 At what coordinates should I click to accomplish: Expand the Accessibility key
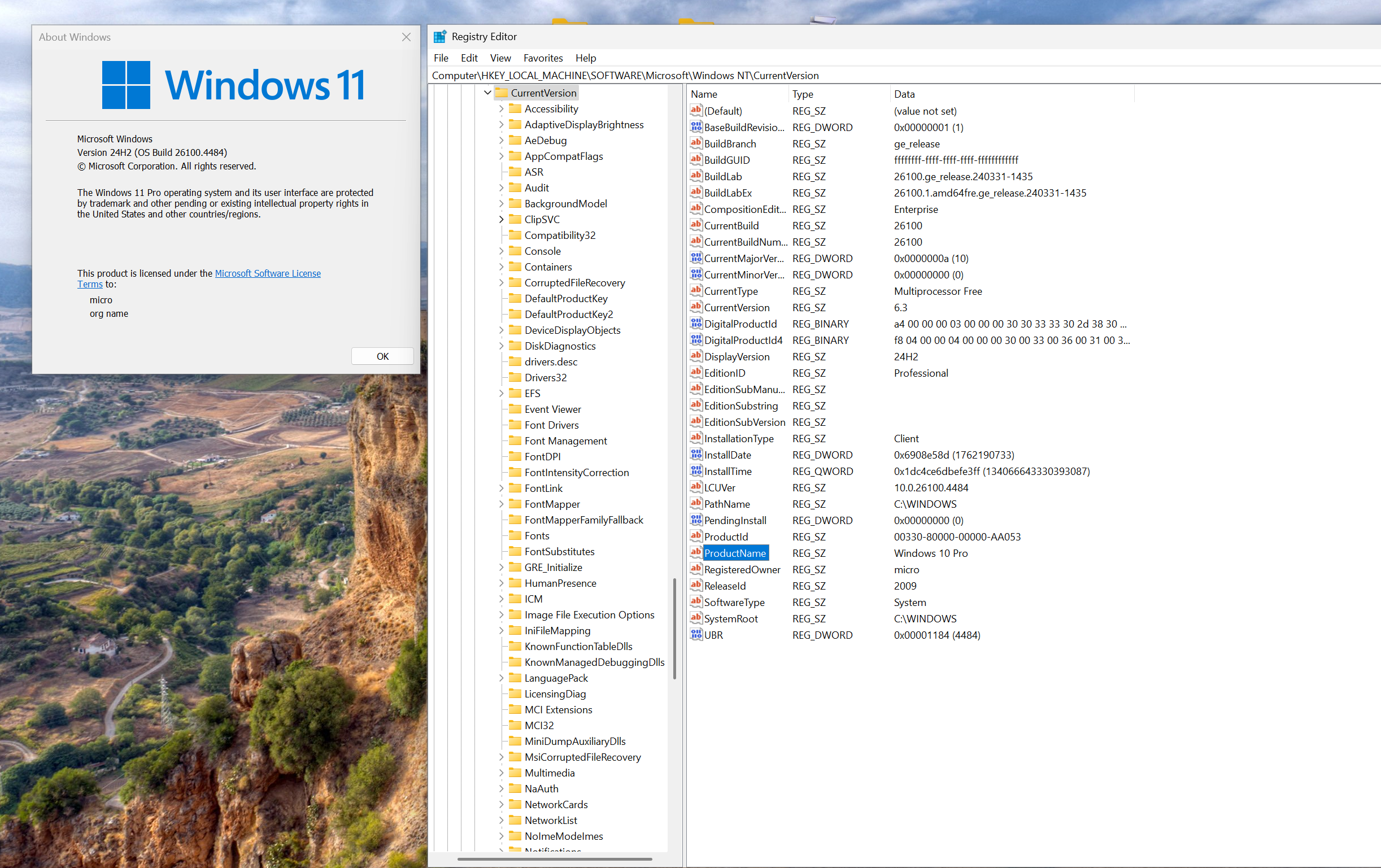click(501, 109)
